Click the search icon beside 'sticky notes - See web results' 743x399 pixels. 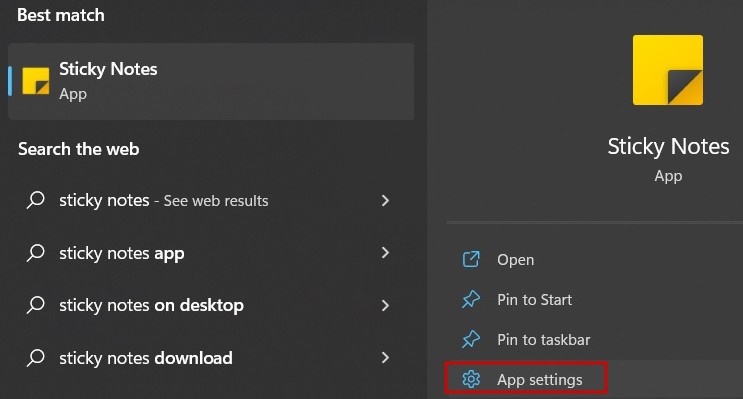pos(36,200)
